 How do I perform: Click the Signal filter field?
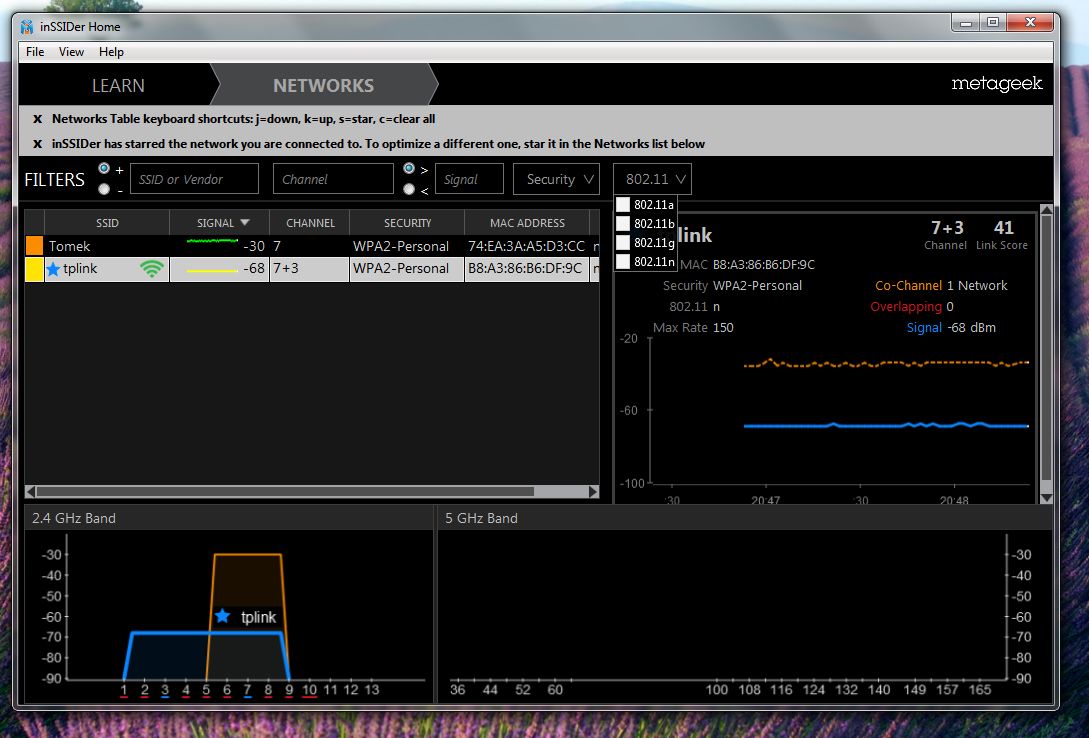pyautogui.click(x=469, y=179)
